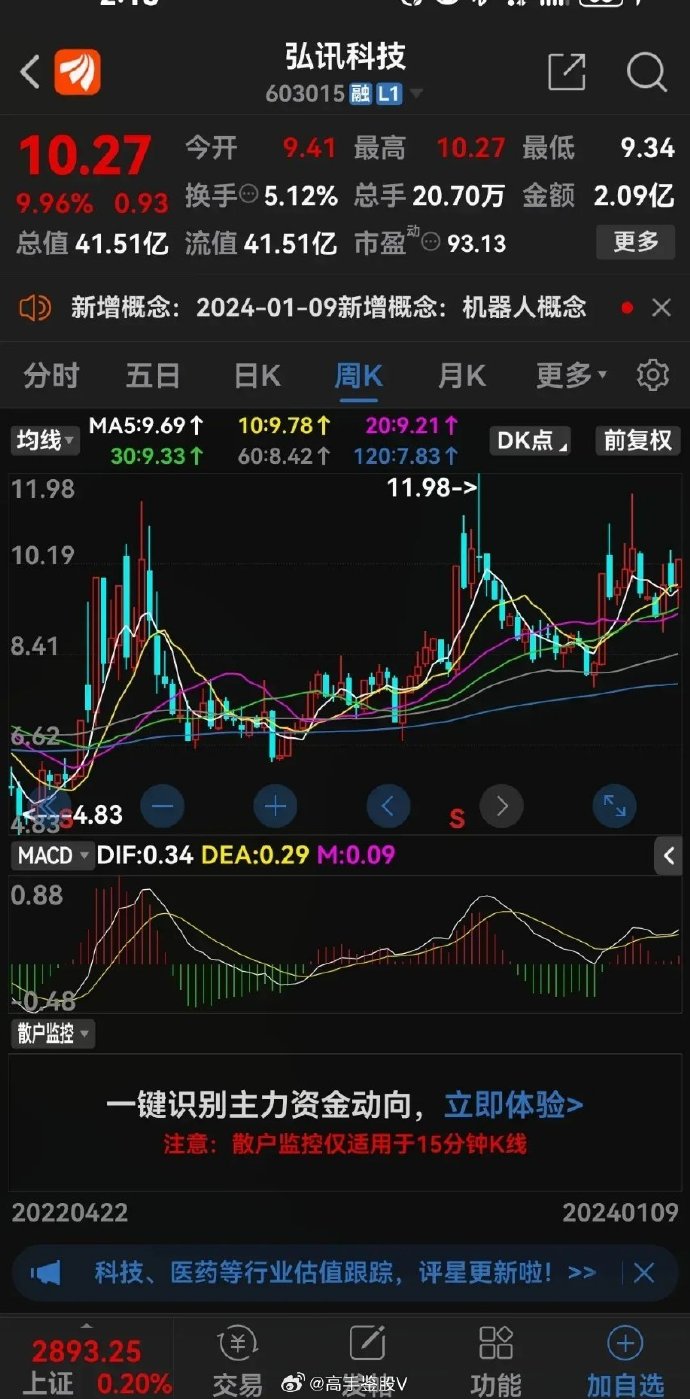Viewport: 690px width, 1399px height.
Task: Open the MACD indicator dropdown
Action: coord(51,855)
